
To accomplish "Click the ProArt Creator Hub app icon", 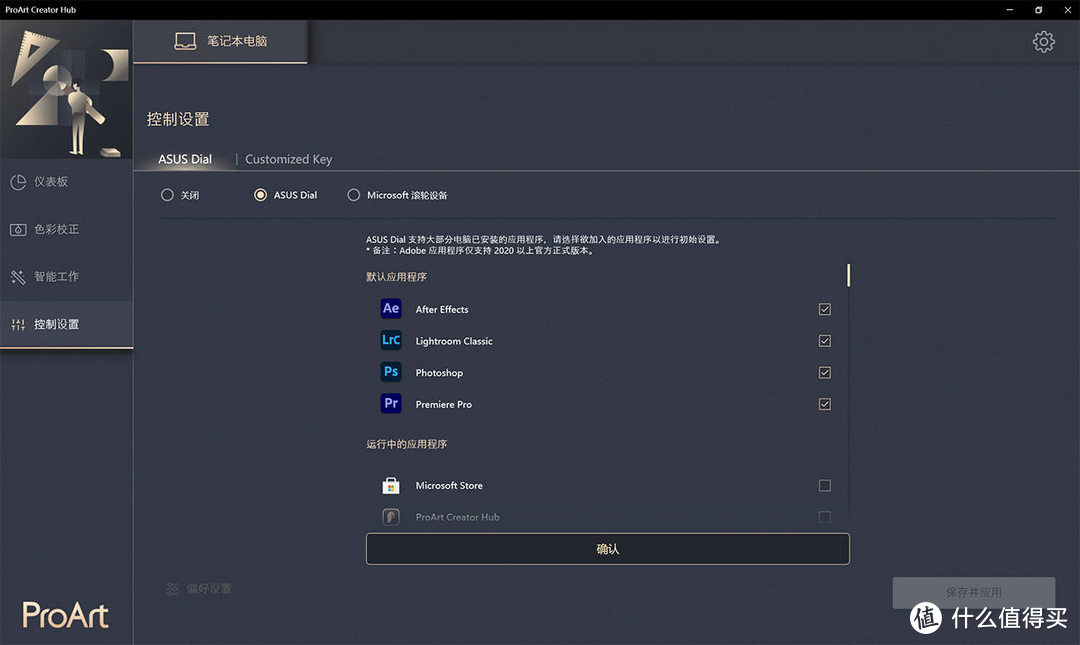I will 391,517.
